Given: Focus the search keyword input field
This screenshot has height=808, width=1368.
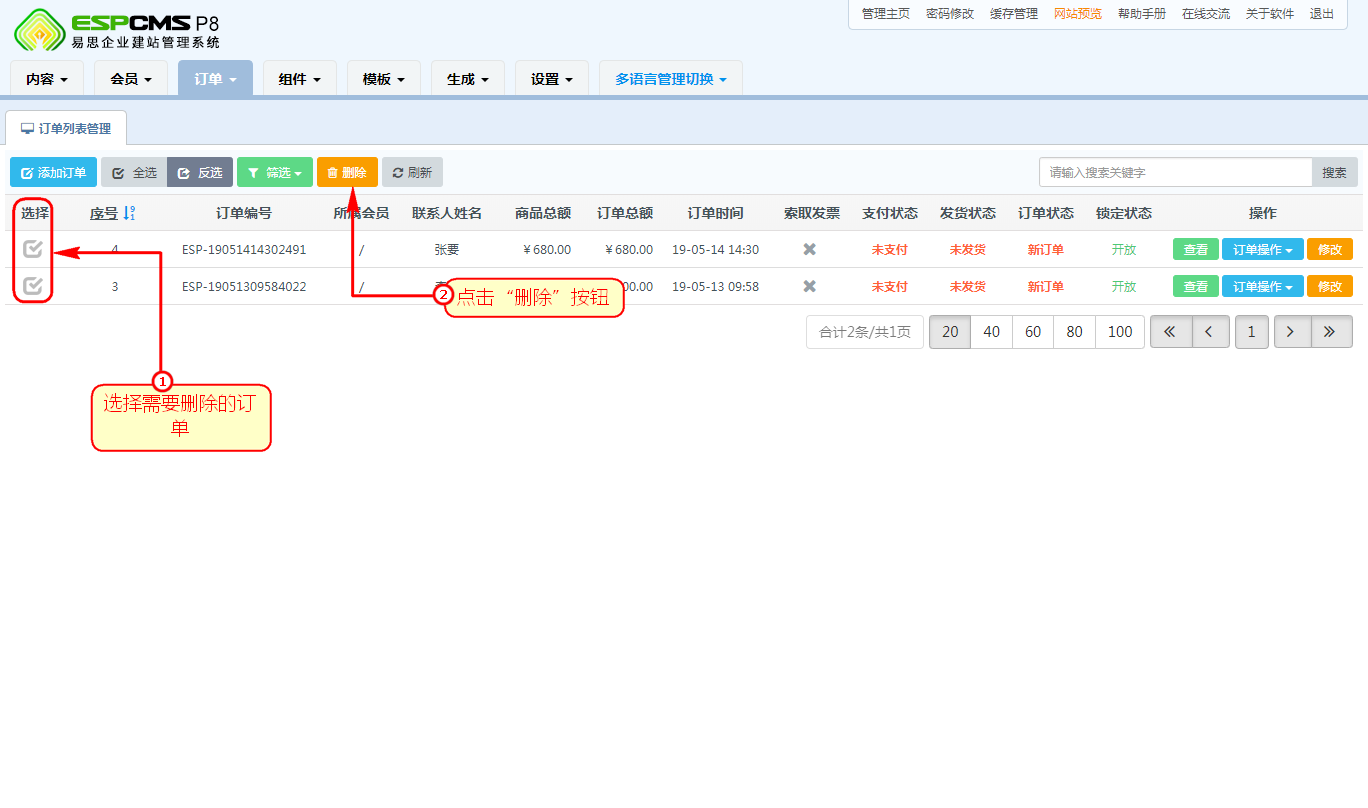Looking at the screenshot, I should pyautogui.click(x=1176, y=172).
